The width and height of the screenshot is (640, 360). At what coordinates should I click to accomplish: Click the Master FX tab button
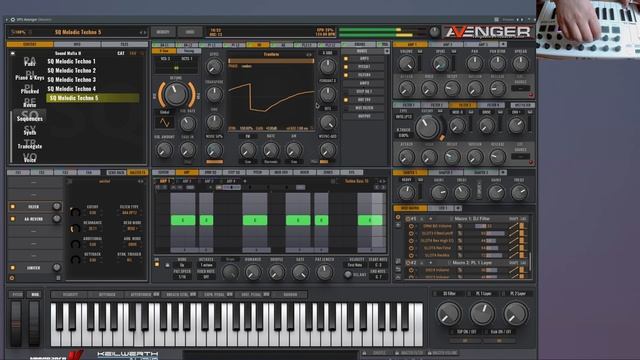(x=137, y=173)
